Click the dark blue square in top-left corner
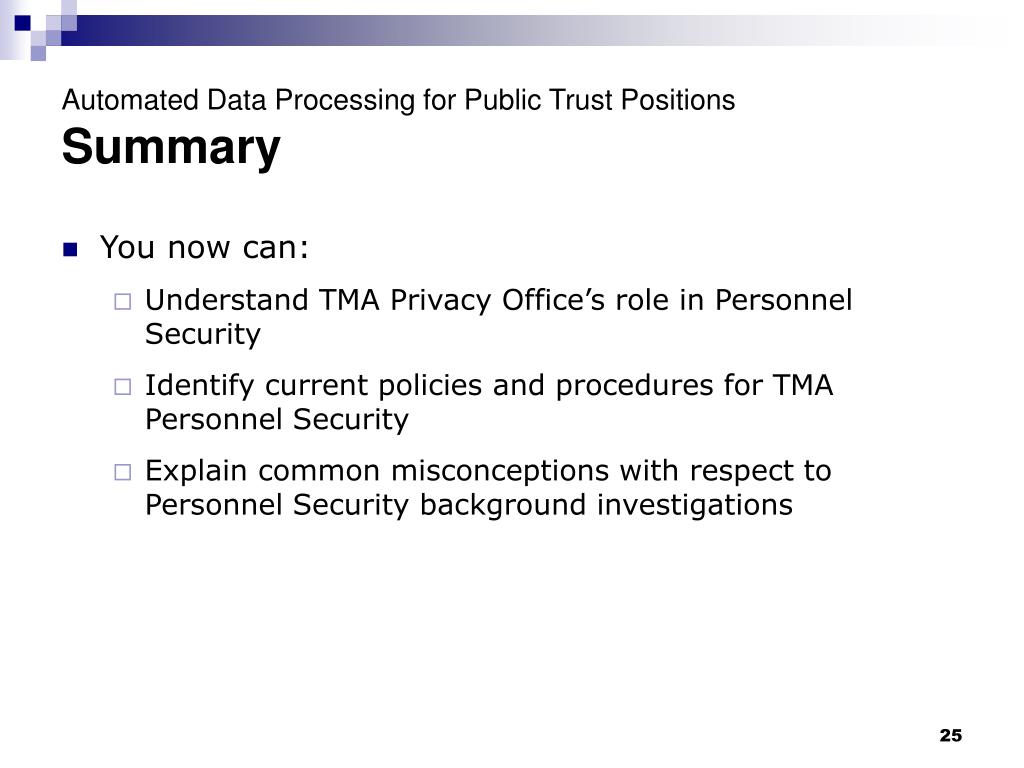Viewport: 1024px width, 768px height. tap(23, 23)
